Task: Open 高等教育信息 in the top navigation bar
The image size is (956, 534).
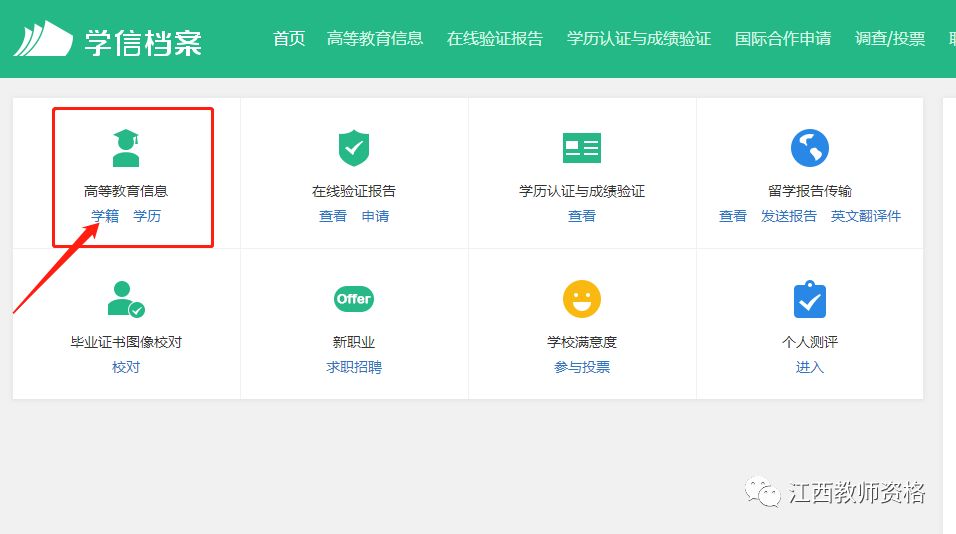Action: point(375,38)
